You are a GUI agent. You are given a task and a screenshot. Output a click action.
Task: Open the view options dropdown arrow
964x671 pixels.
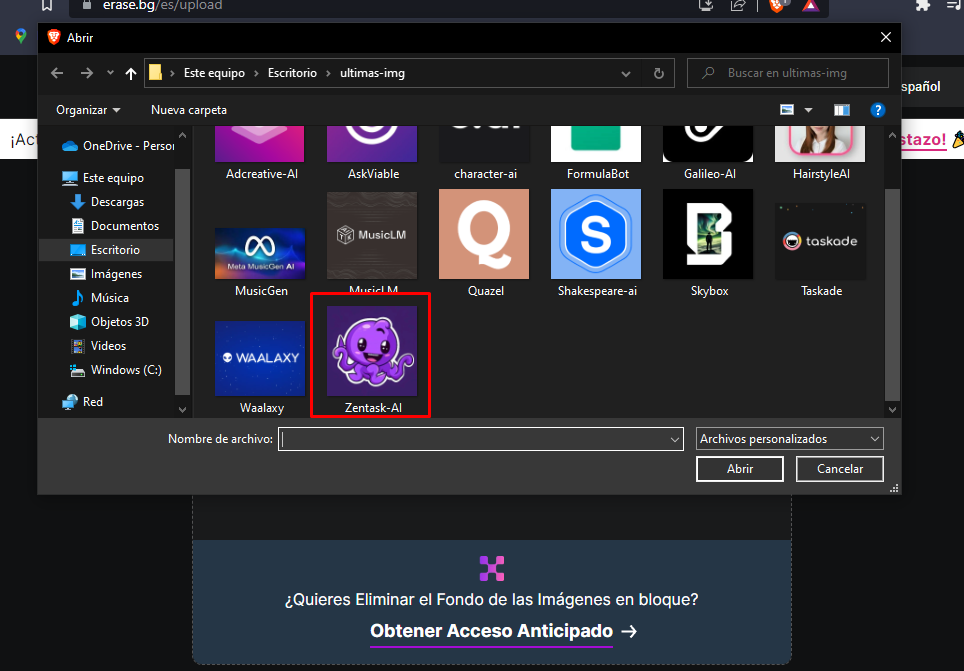coord(808,110)
